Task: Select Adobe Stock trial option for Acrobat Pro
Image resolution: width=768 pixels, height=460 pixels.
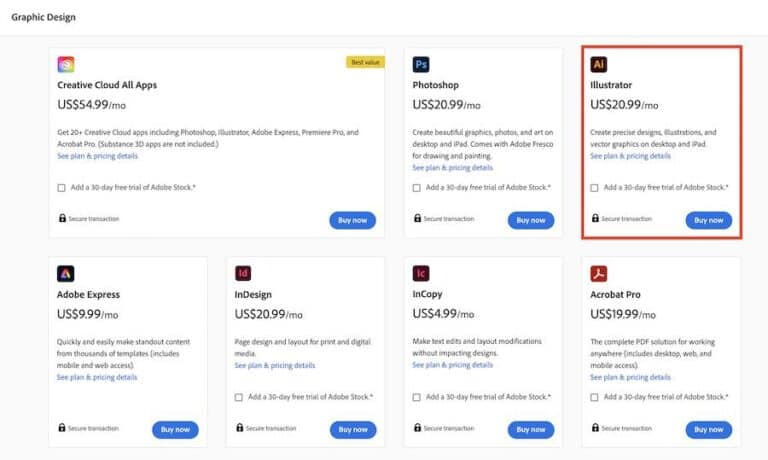Action: click(595, 397)
